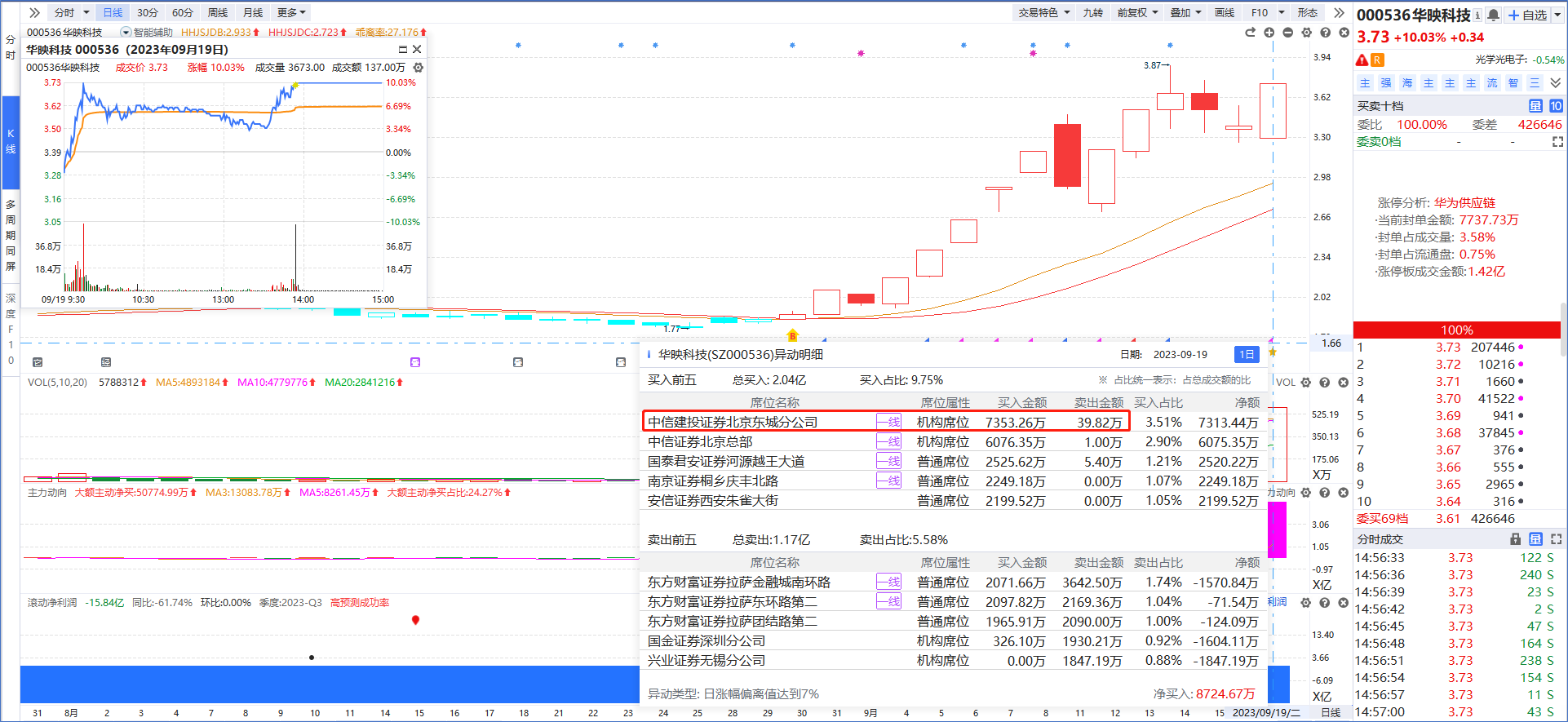Click the 智 tag icon
The image size is (1568, 722).
(x=1513, y=83)
